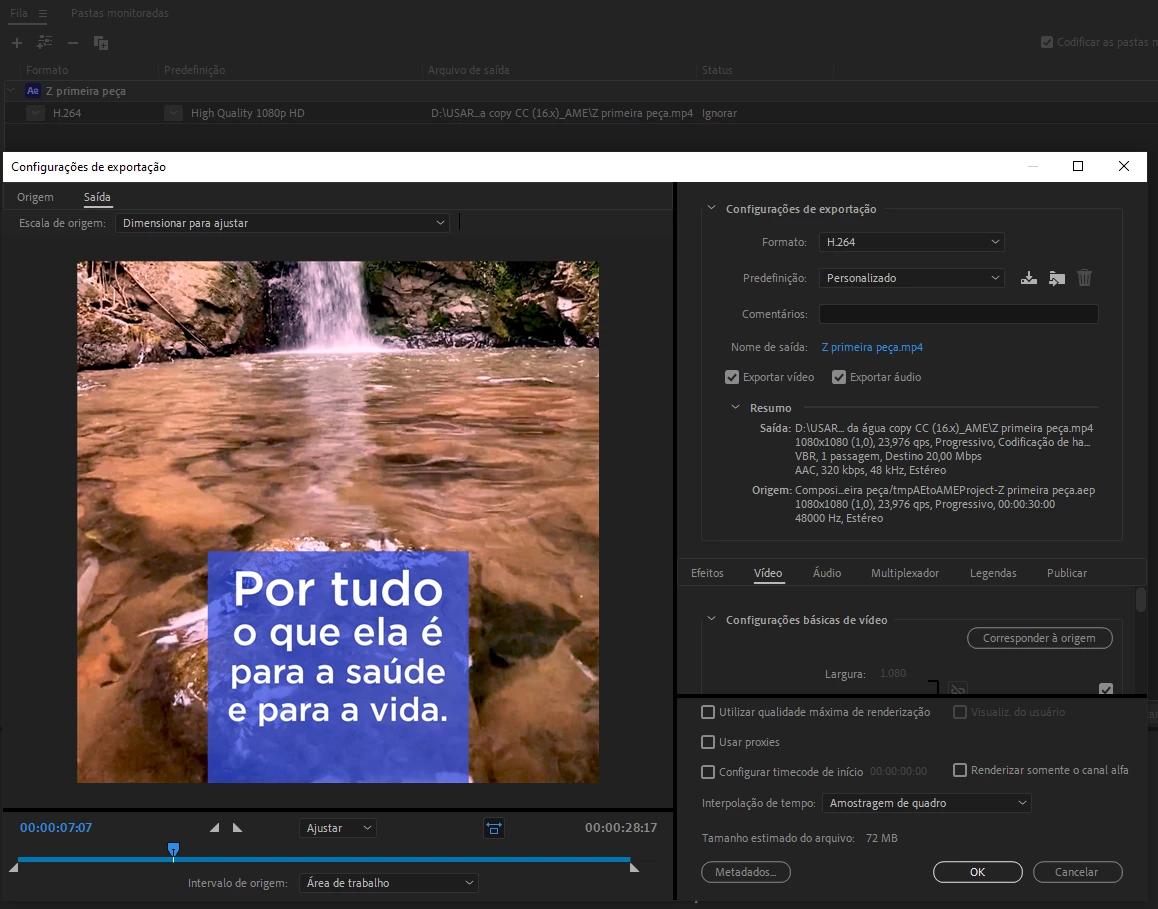Open preset dropdown arrow beside High Quality 1080p HD
This screenshot has height=909, width=1158.
click(173, 113)
